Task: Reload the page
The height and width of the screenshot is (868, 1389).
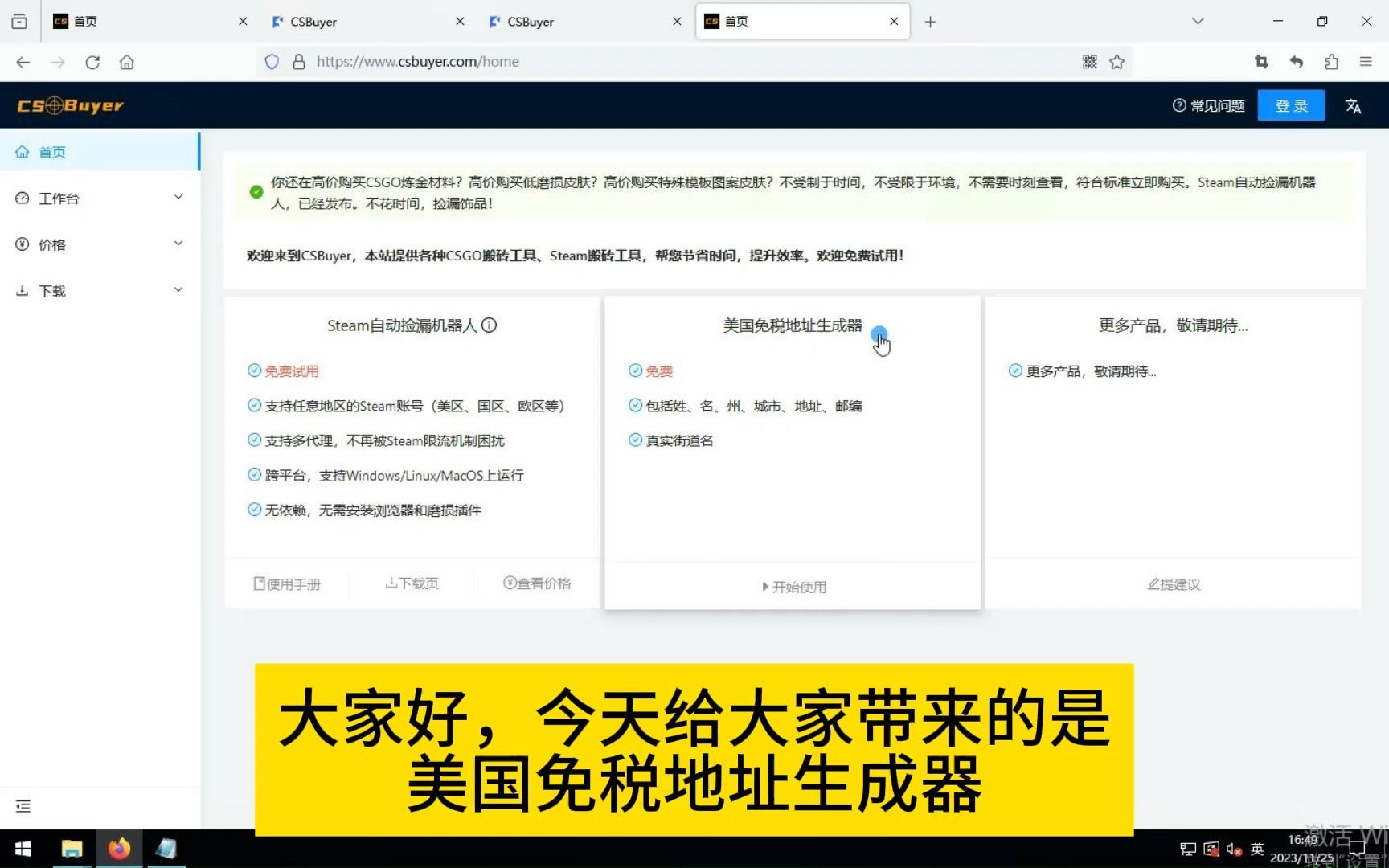Action: click(92, 62)
